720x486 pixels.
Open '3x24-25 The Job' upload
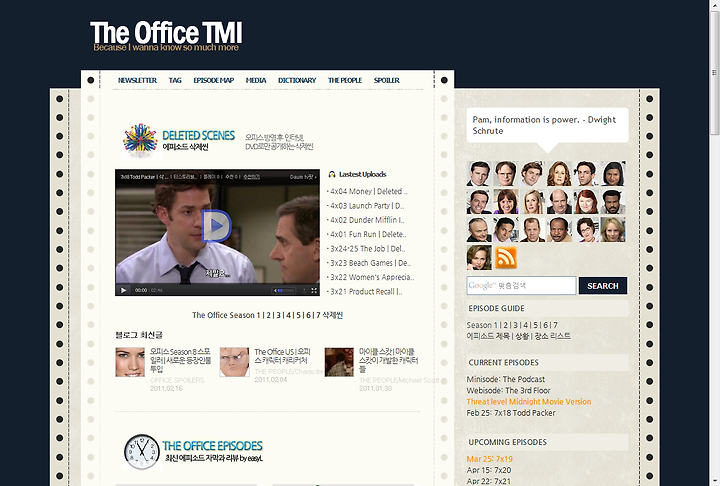coord(368,249)
